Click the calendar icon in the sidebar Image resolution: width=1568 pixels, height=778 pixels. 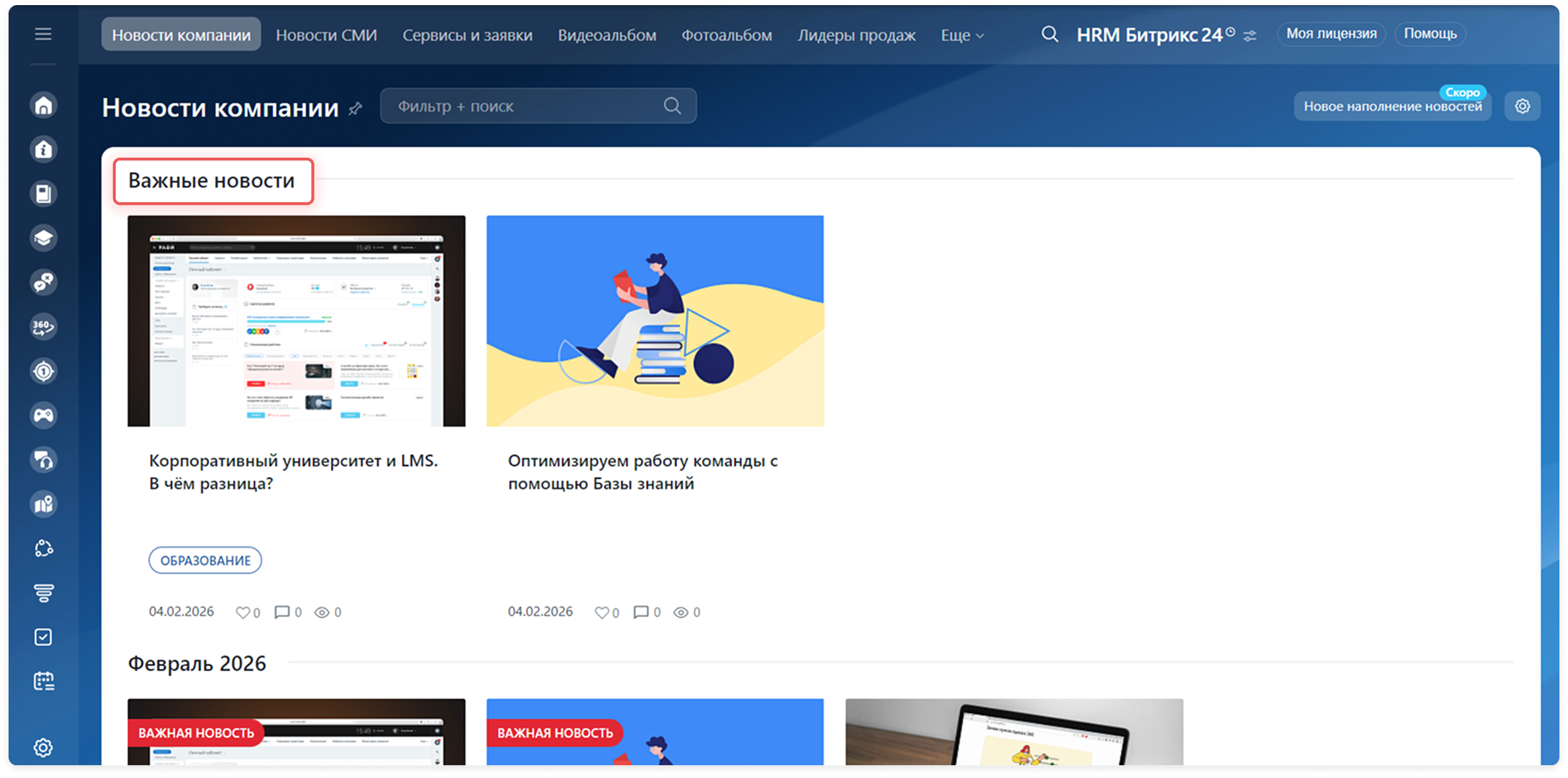coord(44,681)
